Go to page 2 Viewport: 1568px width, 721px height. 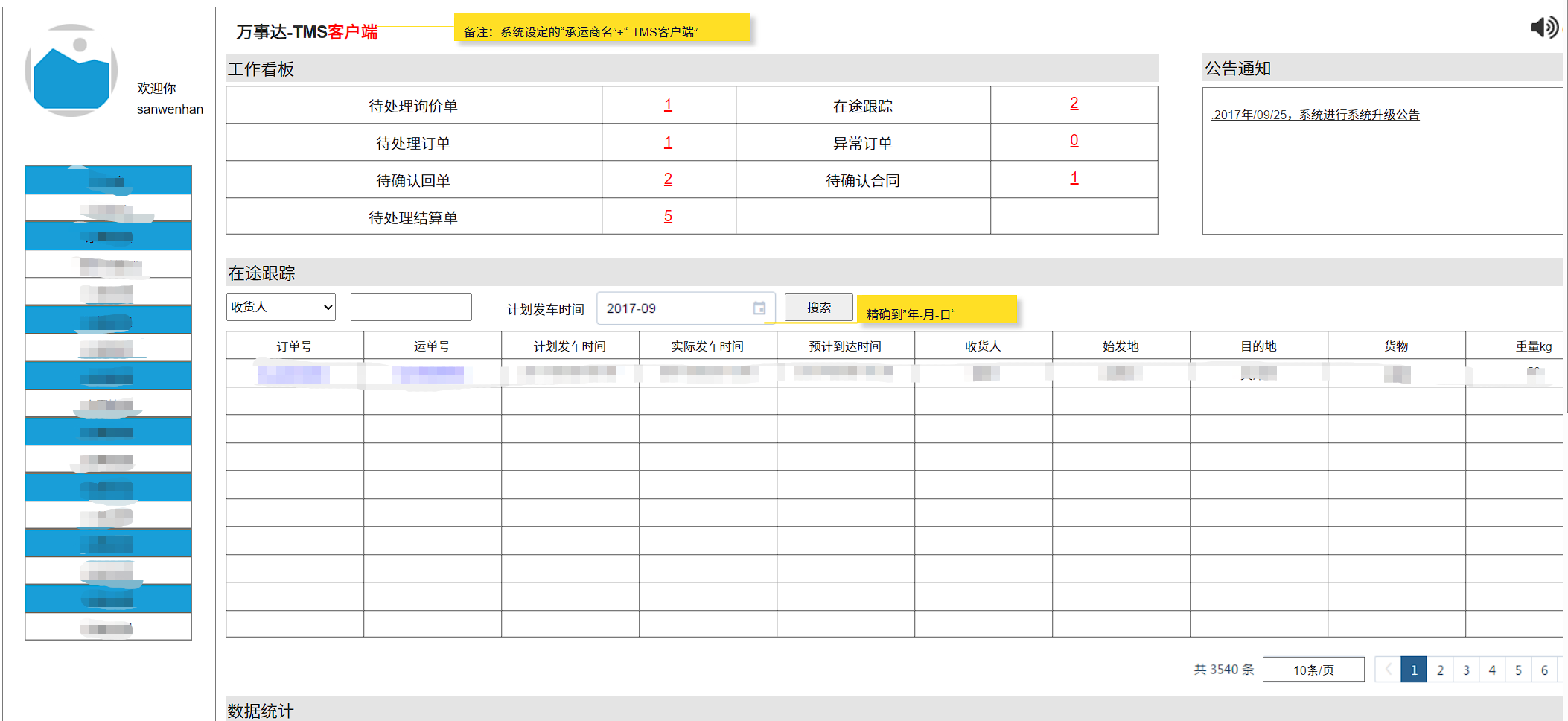click(x=1440, y=670)
